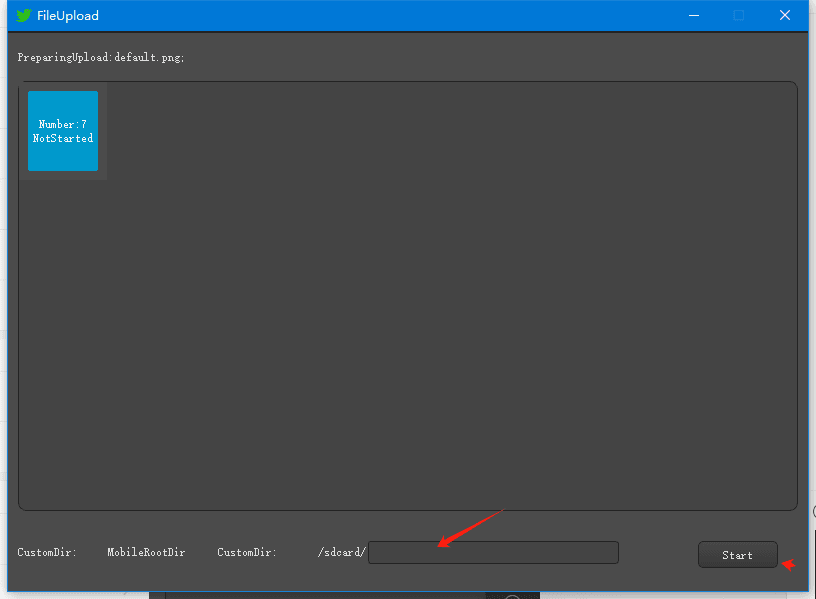Start the upload with the Start button
This screenshot has width=816, height=599.
737,555
